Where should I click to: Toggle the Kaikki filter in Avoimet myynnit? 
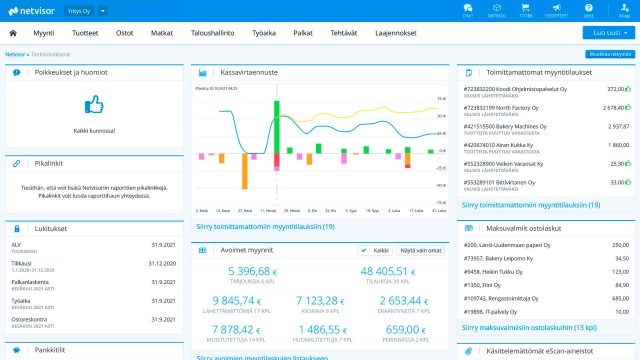[375, 250]
